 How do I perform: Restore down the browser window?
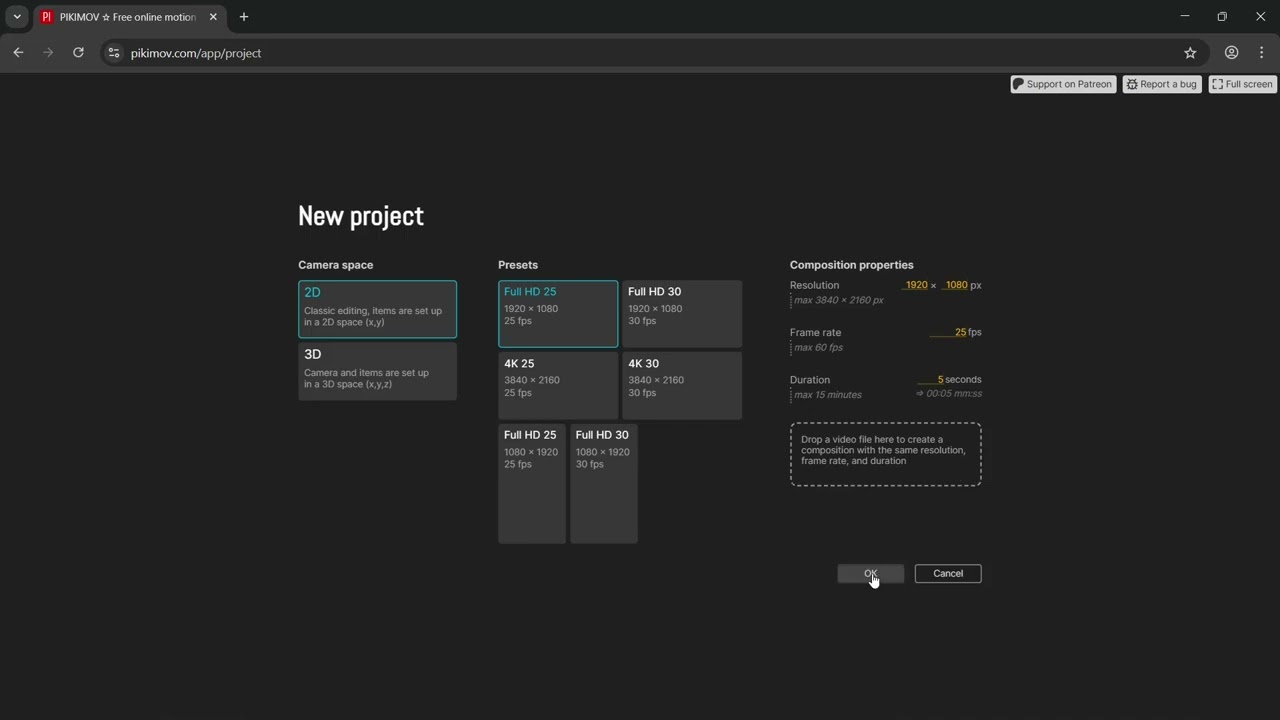pyautogui.click(x=1222, y=16)
